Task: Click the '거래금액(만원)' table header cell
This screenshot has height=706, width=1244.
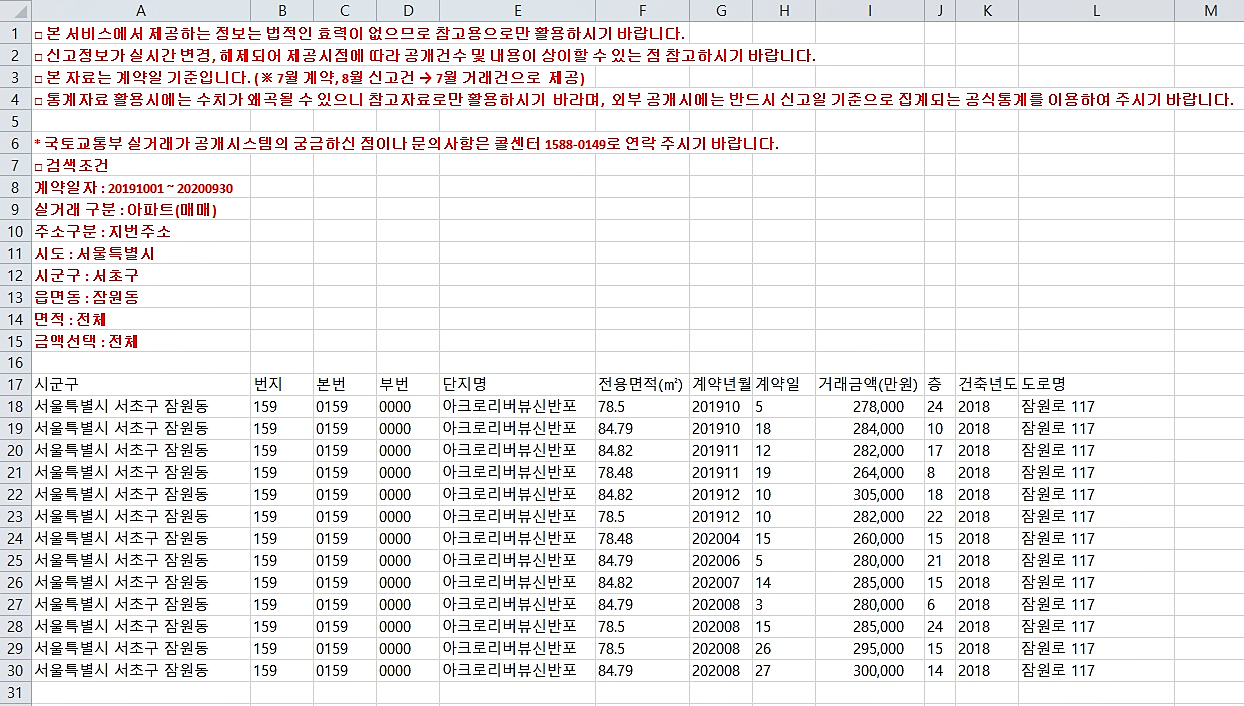Action: point(869,384)
